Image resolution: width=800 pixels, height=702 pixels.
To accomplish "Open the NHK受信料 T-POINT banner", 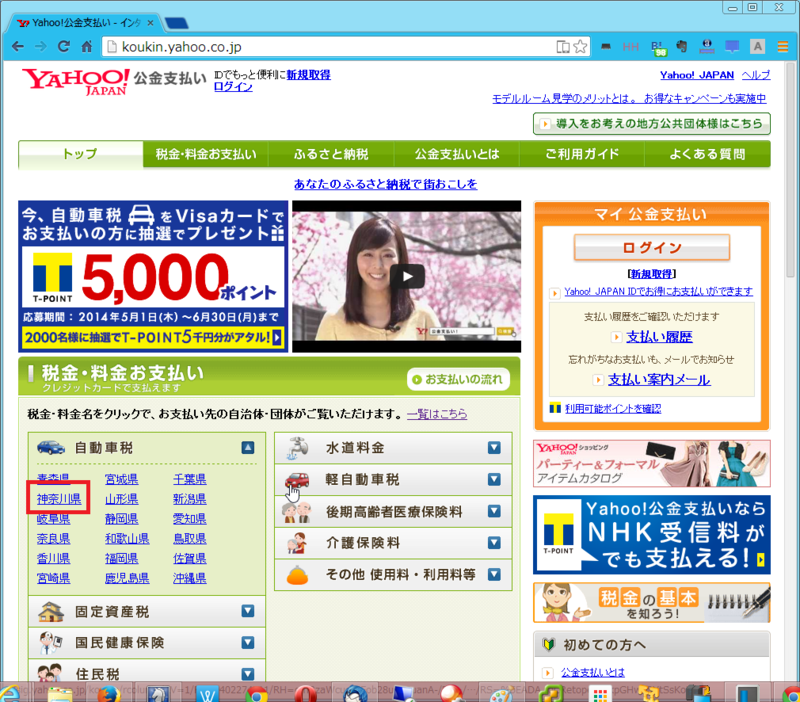I will click(x=652, y=535).
